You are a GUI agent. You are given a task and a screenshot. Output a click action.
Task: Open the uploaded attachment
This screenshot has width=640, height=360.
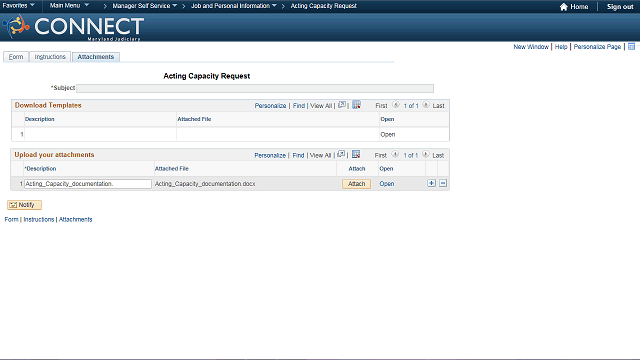[387, 184]
